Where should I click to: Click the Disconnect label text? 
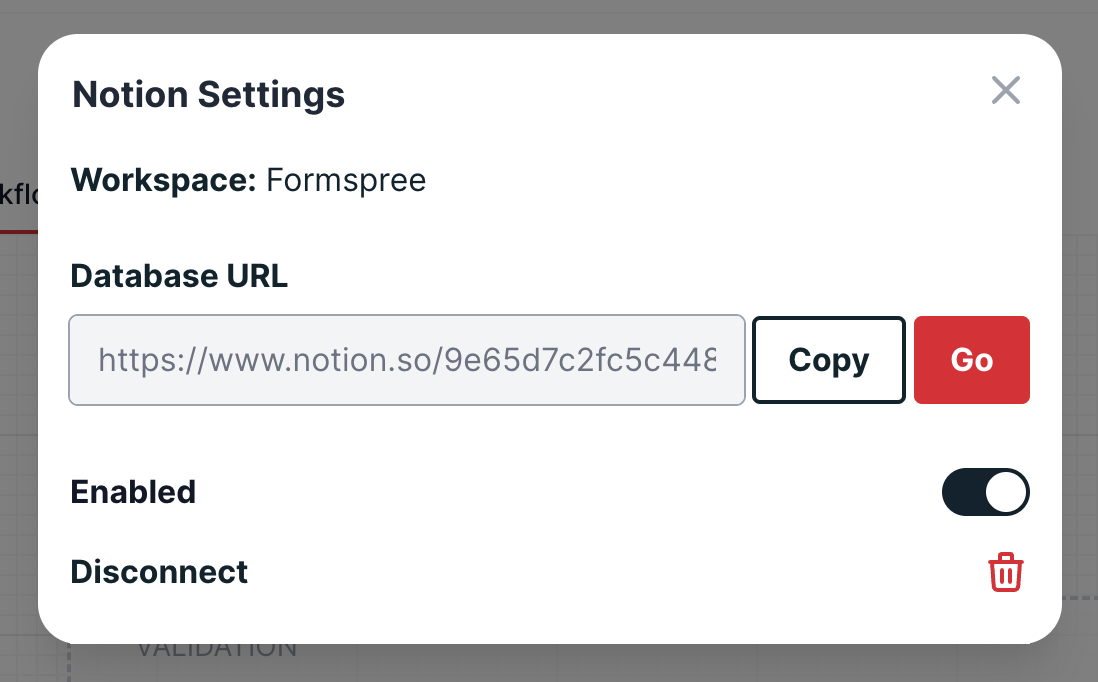(159, 572)
